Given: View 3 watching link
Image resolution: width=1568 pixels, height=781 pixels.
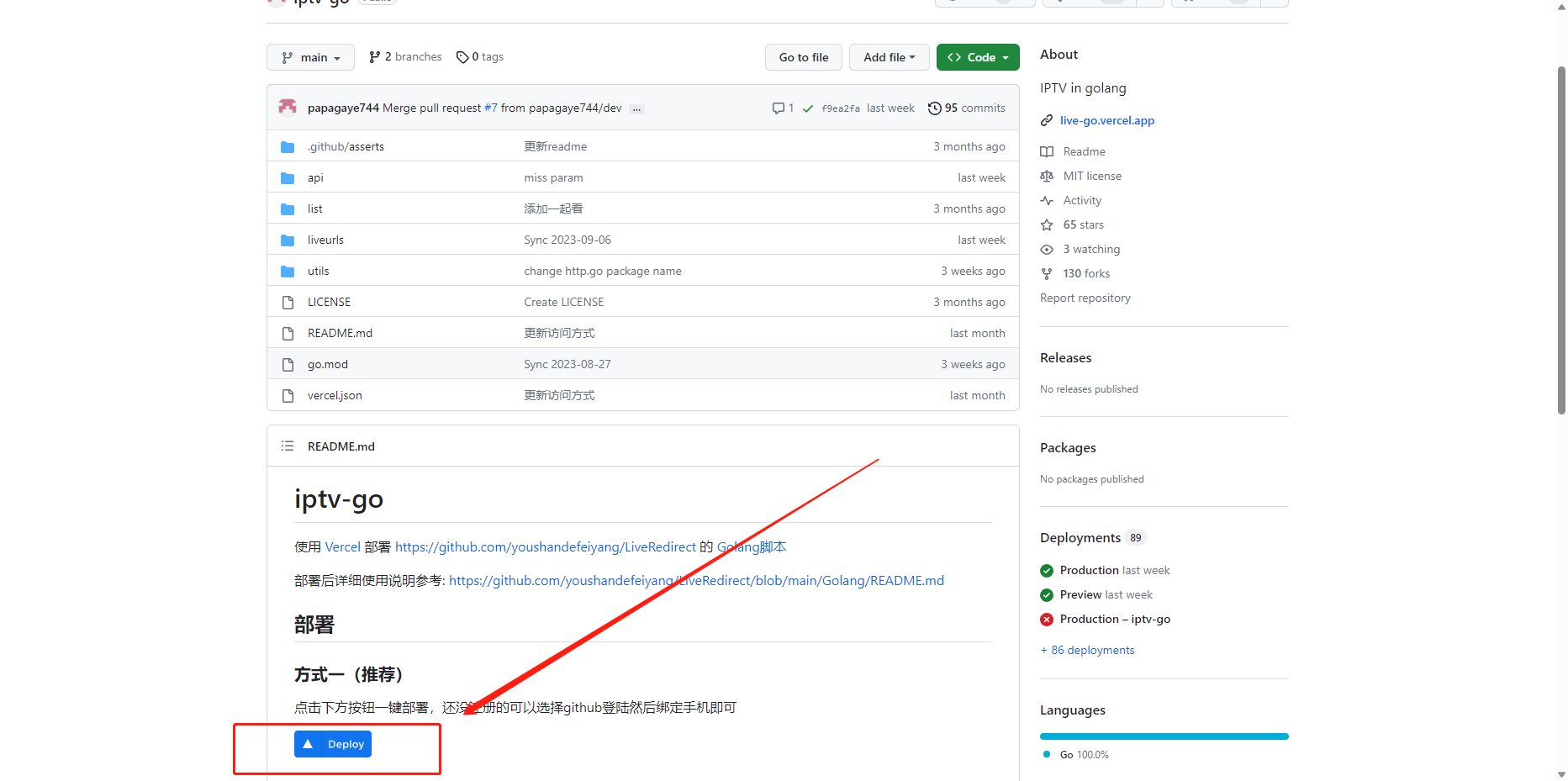Looking at the screenshot, I should point(1091,249).
